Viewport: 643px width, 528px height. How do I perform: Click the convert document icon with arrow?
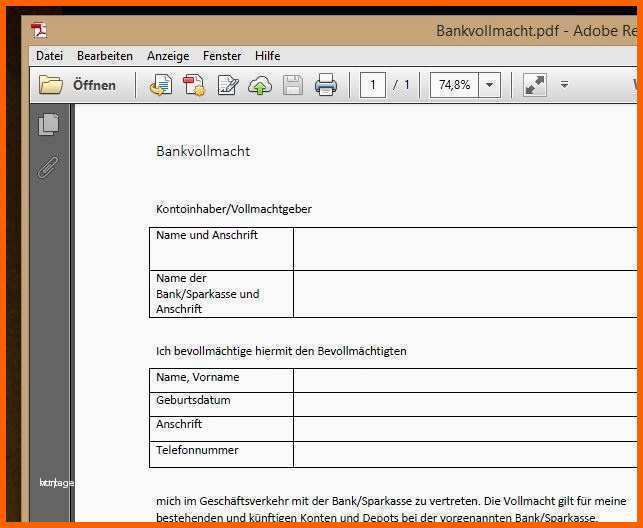tap(161, 85)
